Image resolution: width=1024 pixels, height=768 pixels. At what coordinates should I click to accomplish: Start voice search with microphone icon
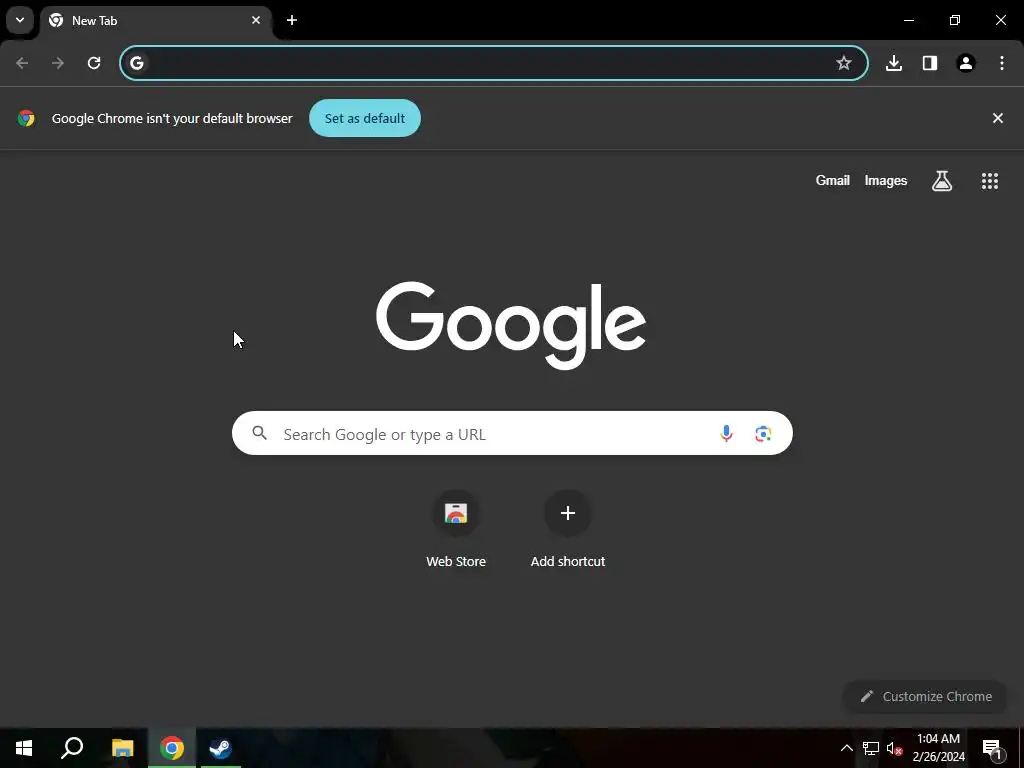[x=726, y=434]
